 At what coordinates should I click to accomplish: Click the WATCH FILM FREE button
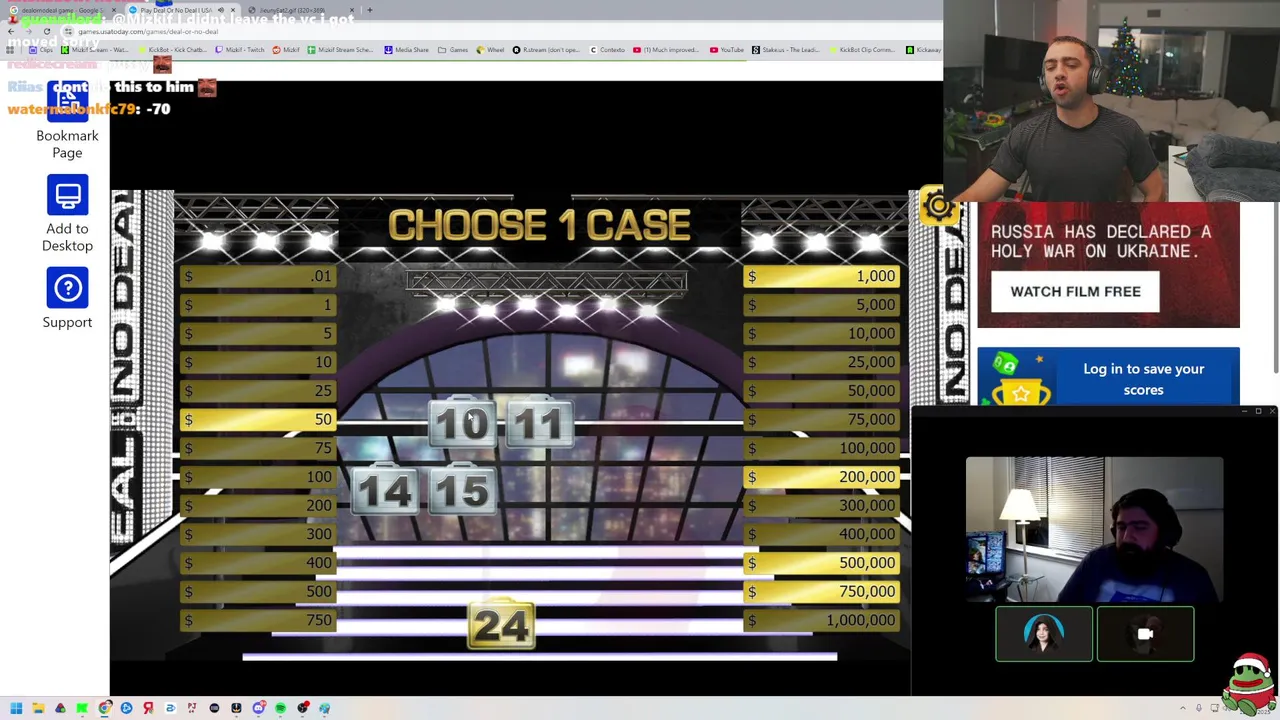[x=1075, y=292]
